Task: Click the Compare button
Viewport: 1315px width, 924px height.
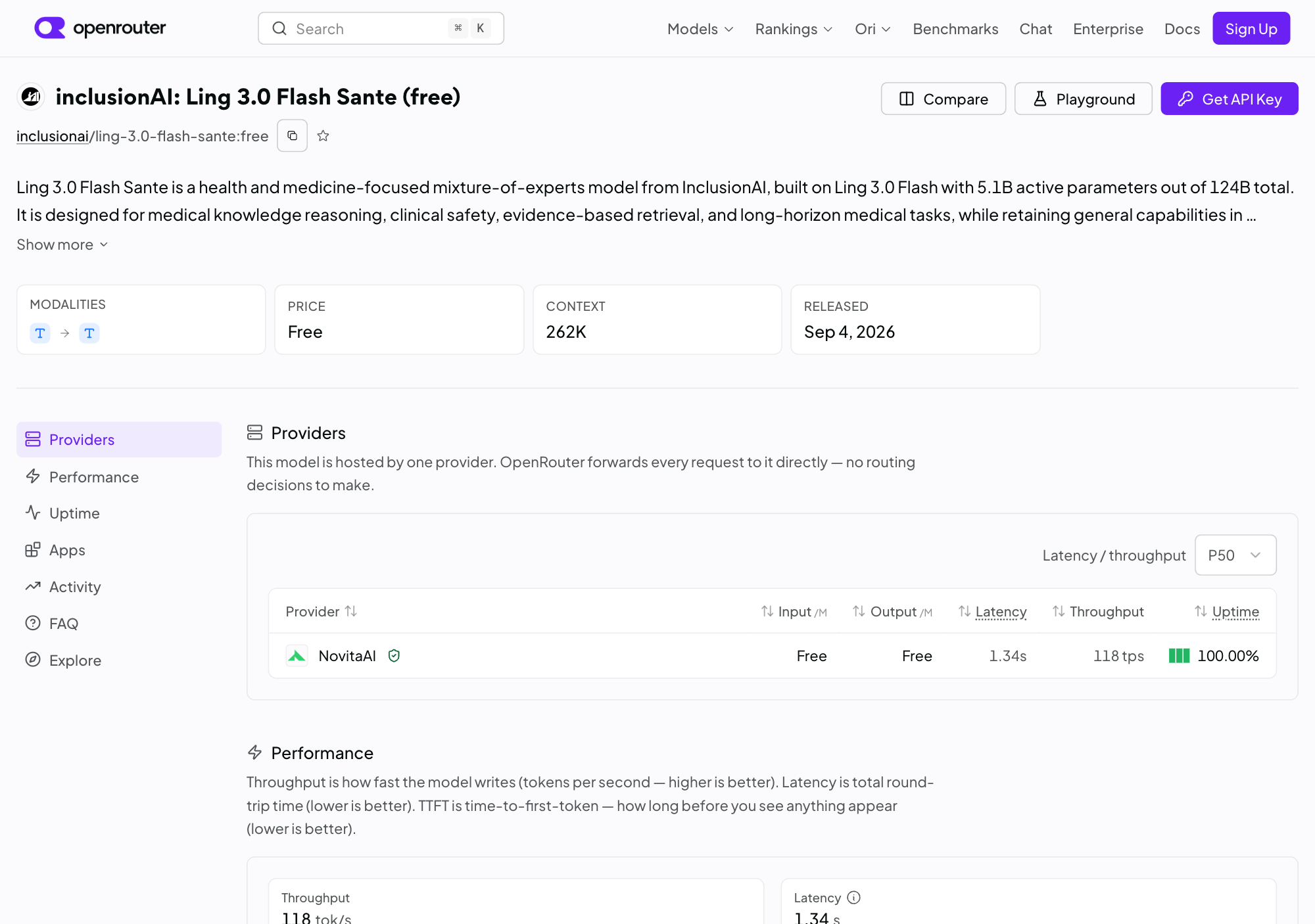Action: click(x=944, y=99)
